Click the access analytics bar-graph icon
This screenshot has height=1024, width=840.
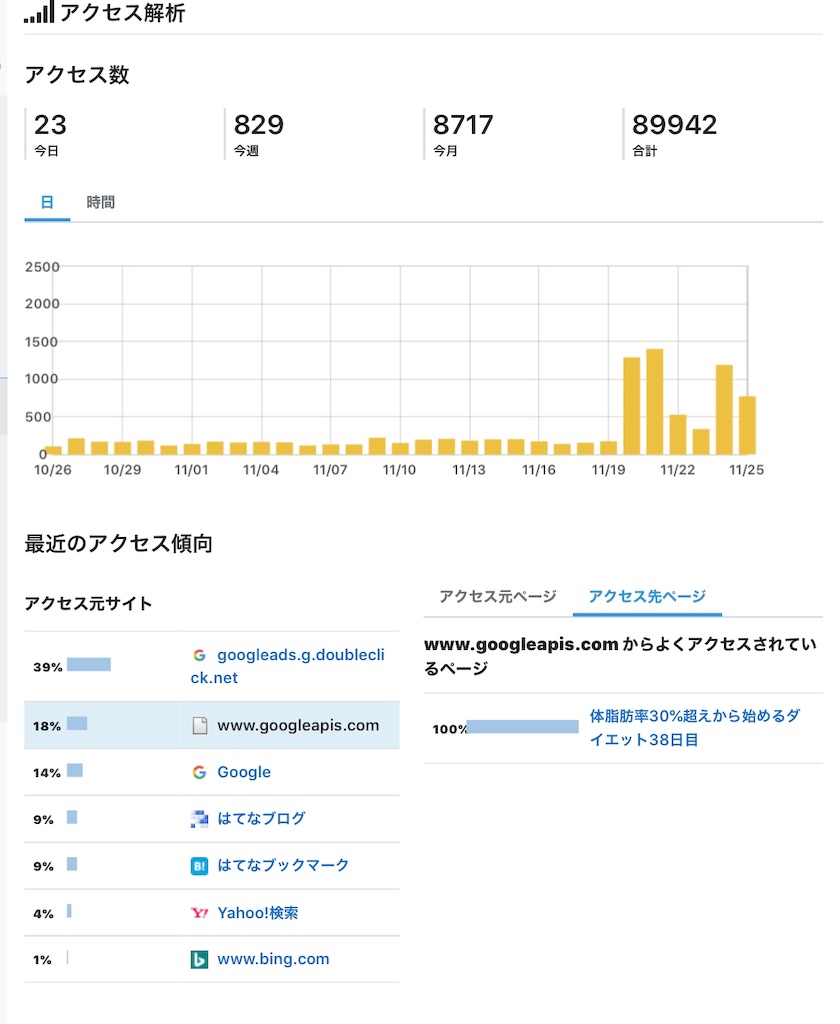coord(39,12)
